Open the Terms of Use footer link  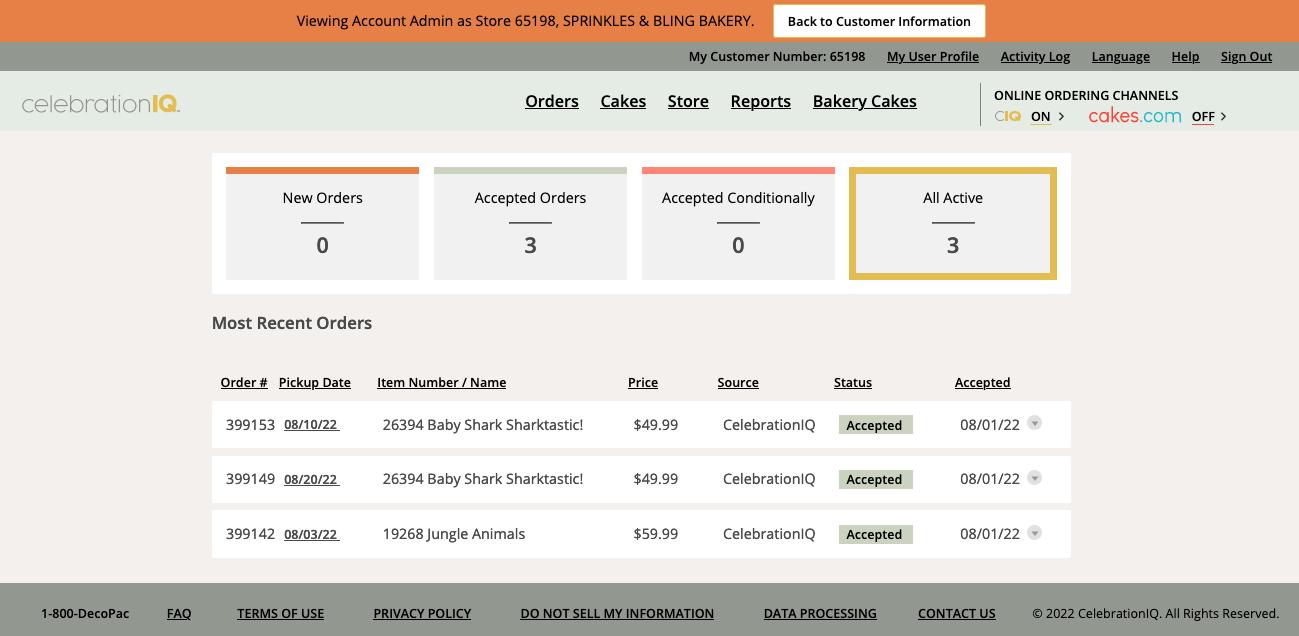(280, 613)
